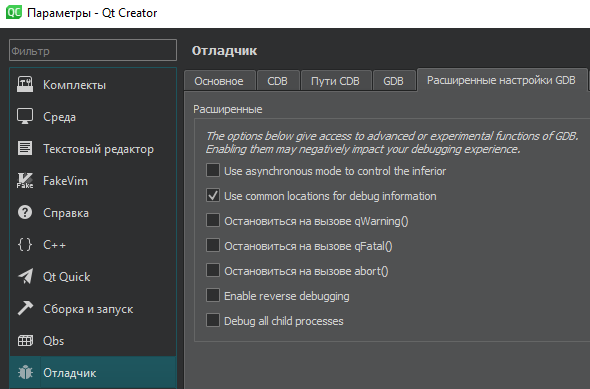Click the C++ braces icon

[x=25, y=245]
